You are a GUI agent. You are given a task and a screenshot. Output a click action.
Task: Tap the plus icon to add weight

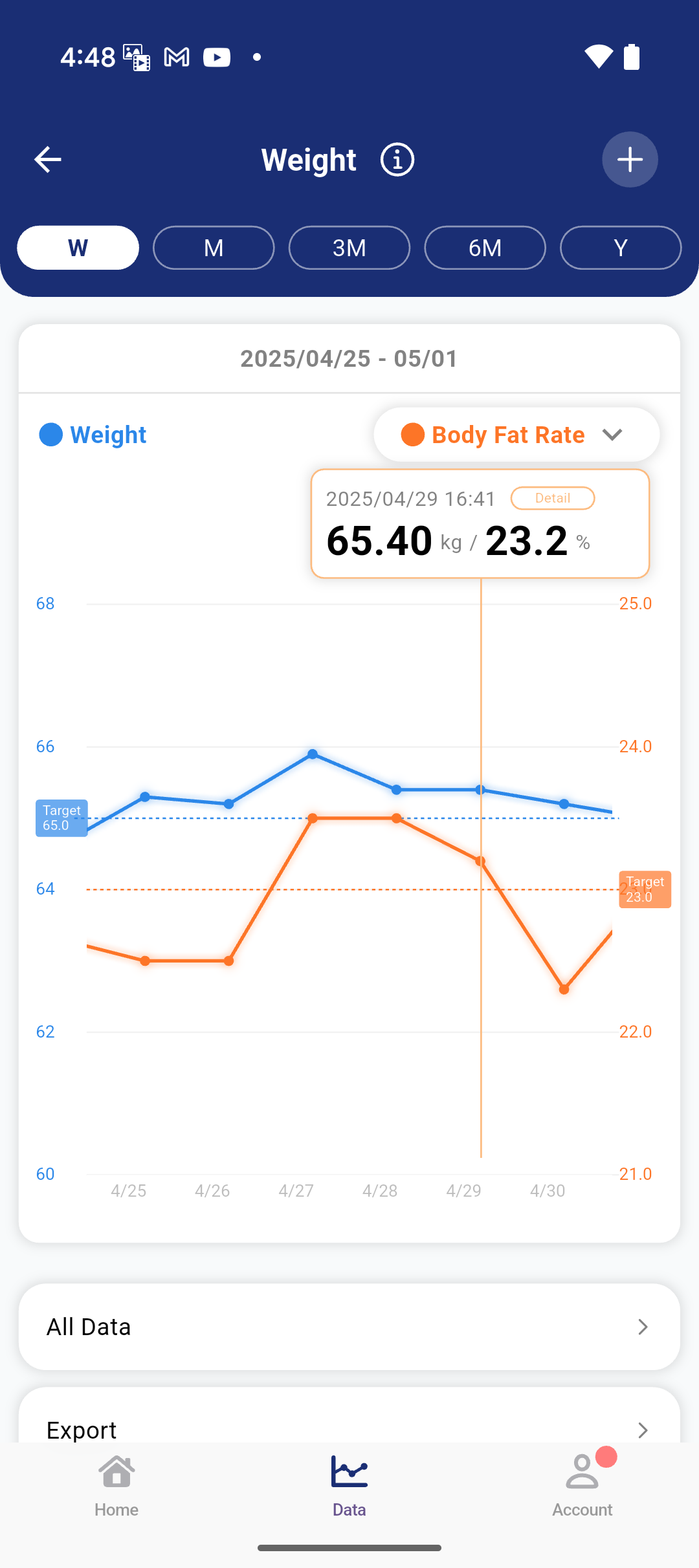point(630,160)
